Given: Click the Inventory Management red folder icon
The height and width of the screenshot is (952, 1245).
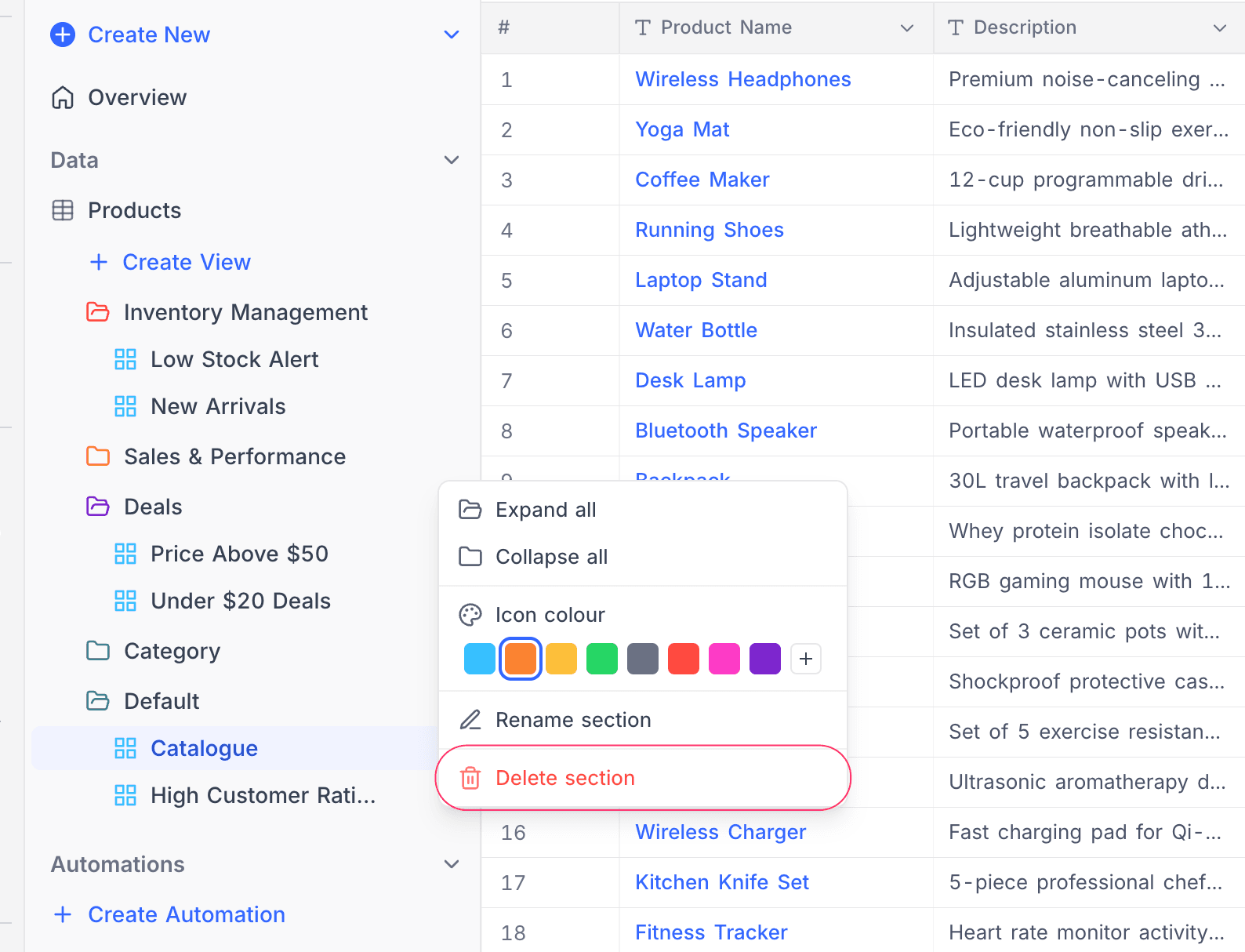Looking at the screenshot, I should point(98,312).
